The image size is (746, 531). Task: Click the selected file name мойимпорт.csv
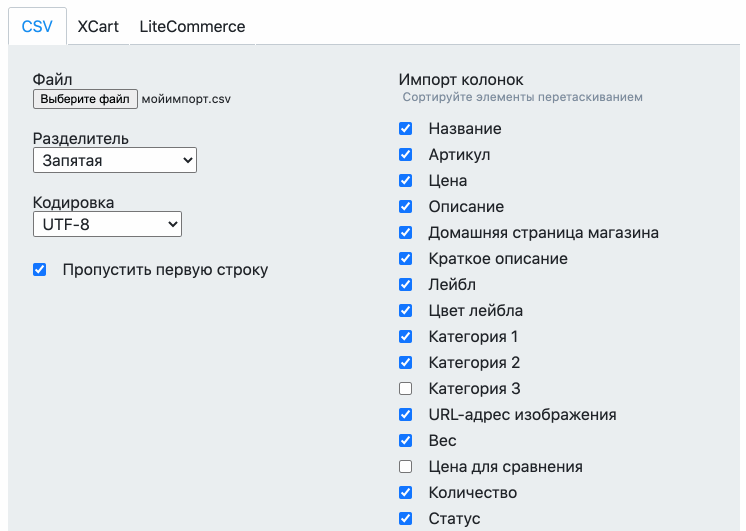[186, 99]
